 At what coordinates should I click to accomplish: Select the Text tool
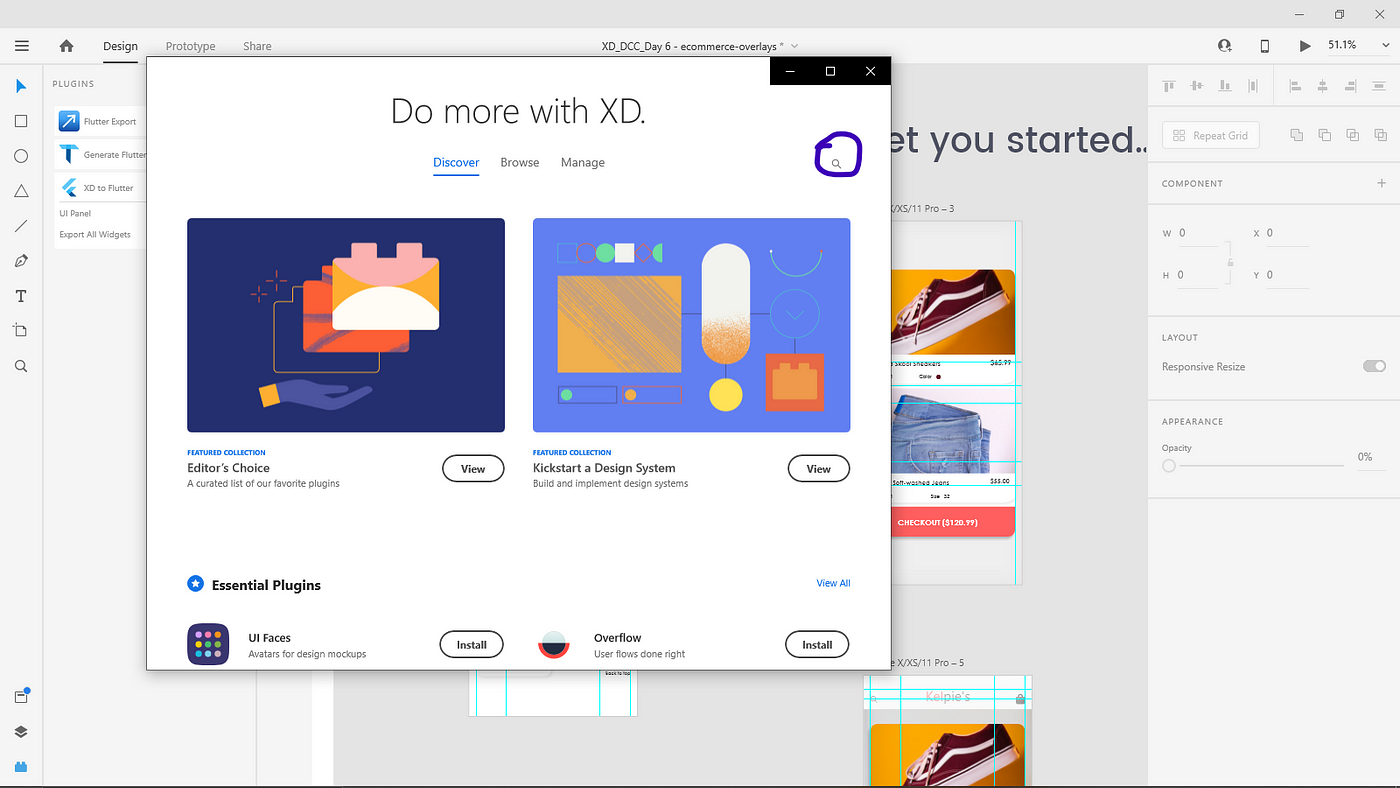[x=21, y=296]
